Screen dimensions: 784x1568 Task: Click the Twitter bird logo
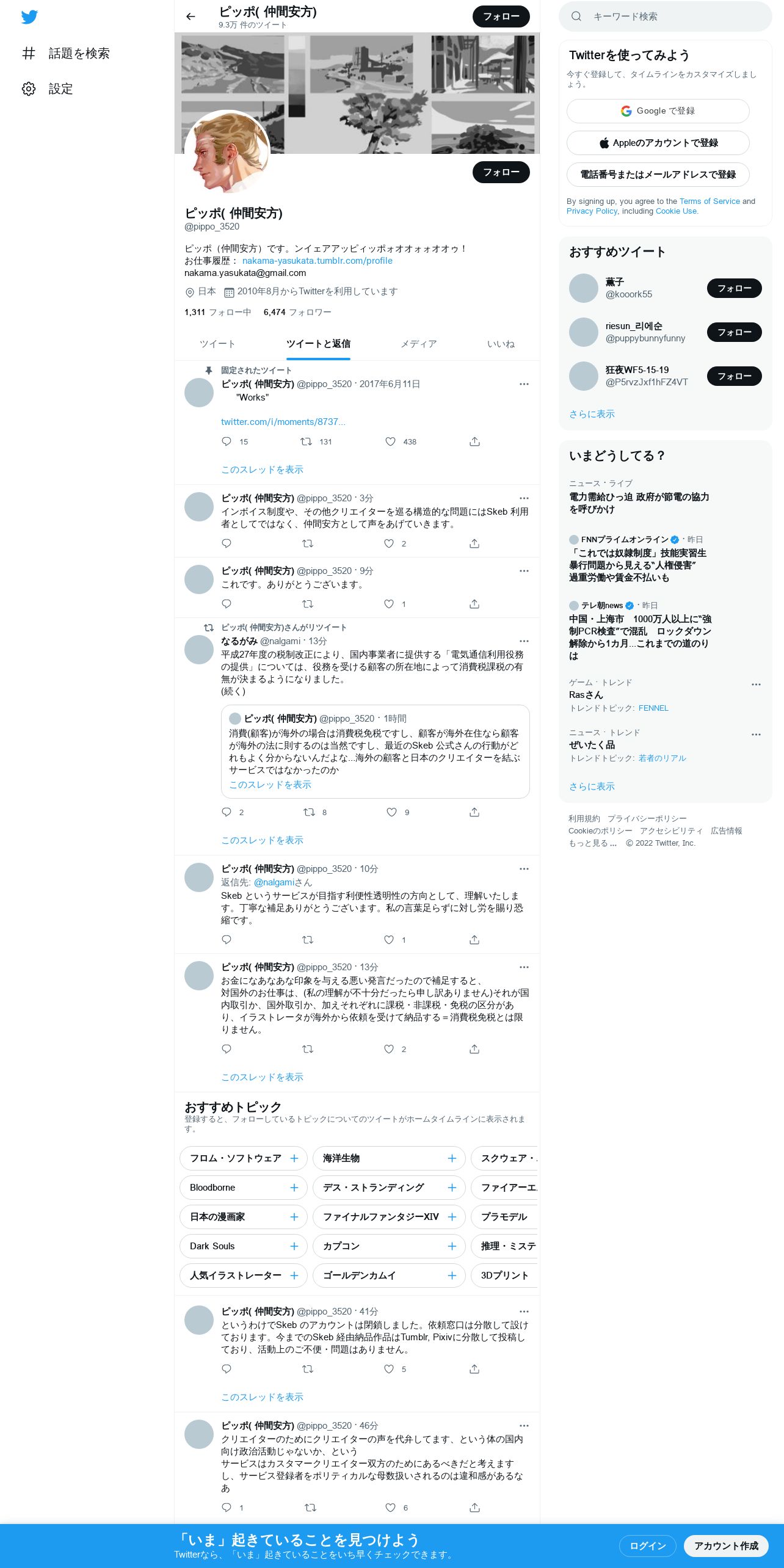29,17
